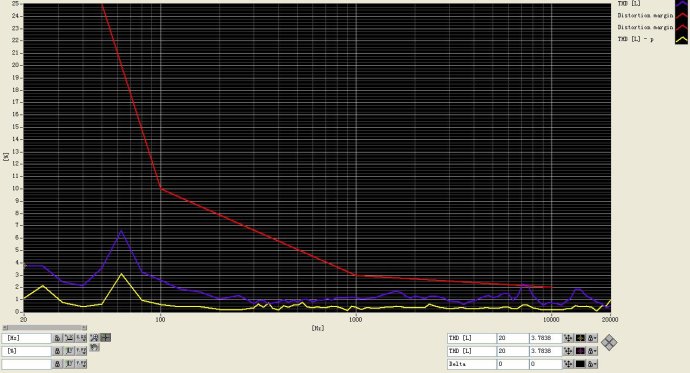Click the Y-axis autoscale button in the % row

(x=69, y=351)
